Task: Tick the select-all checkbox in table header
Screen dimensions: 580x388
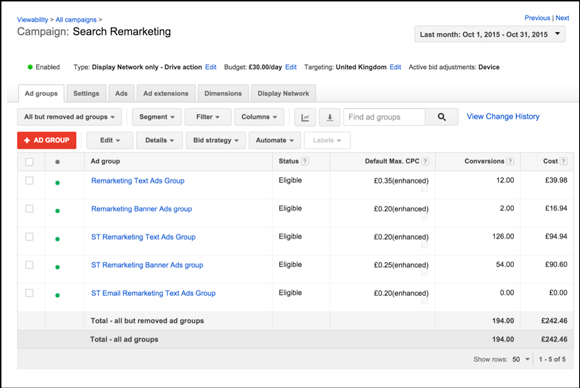Action: point(29,162)
